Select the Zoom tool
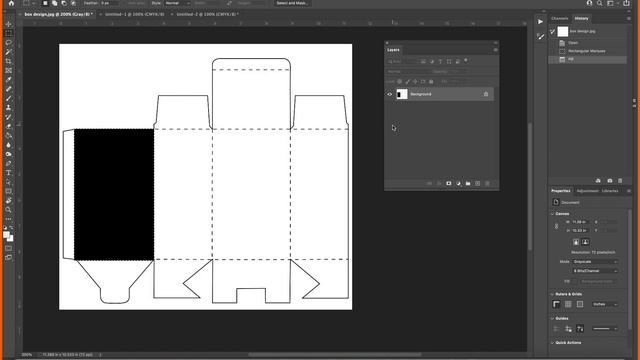 (x=8, y=210)
